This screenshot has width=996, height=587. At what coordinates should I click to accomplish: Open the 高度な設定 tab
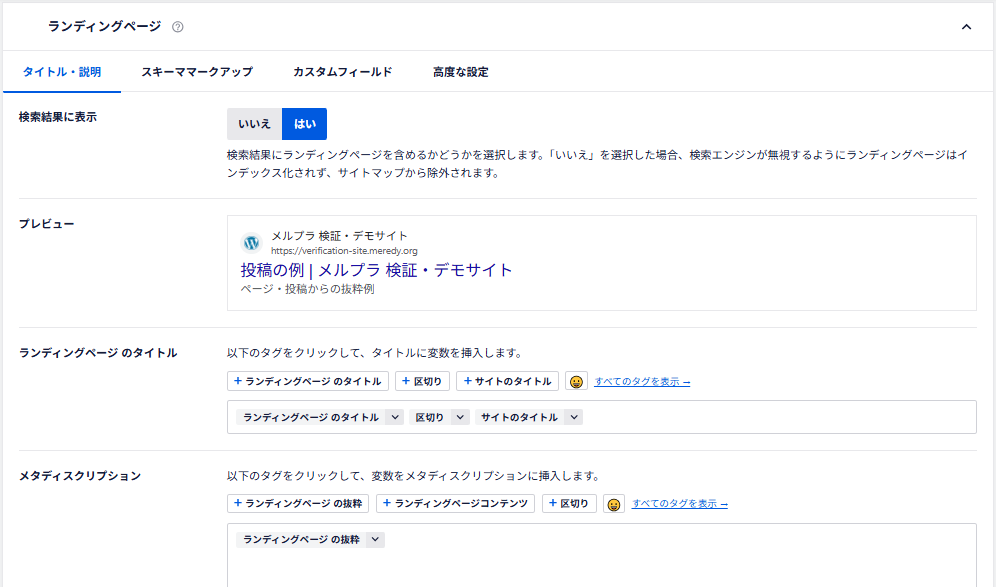[x=460, y=72]
